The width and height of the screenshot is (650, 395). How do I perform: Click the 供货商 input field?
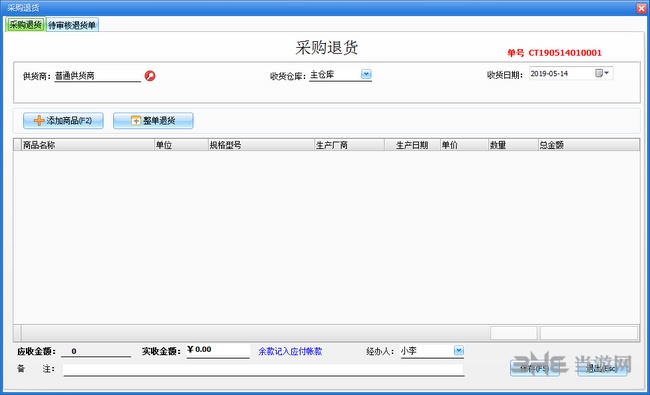click(x=97, y=76)
